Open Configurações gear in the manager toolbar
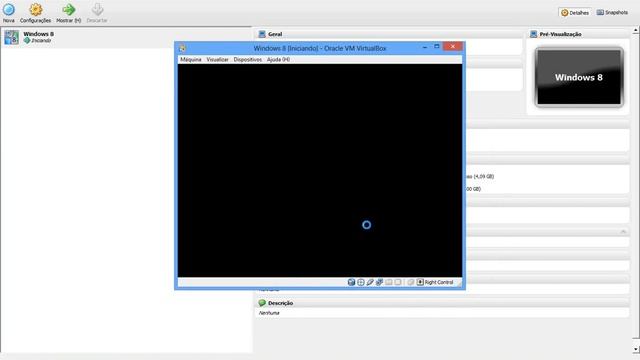Viewport: 640px width, 360px height. (x=36, y=9)
